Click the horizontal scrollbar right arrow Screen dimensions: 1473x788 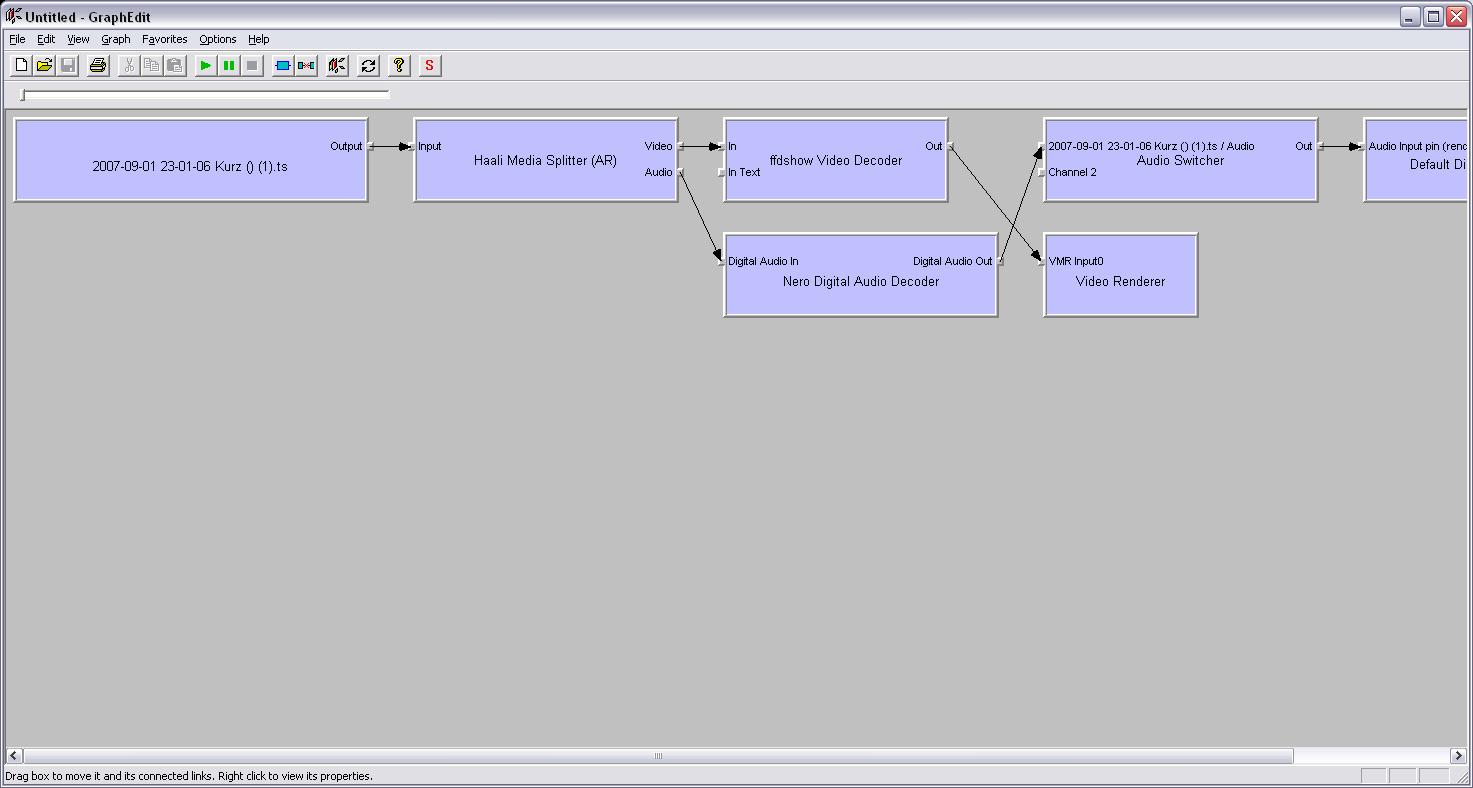(x=1458, y=756)
